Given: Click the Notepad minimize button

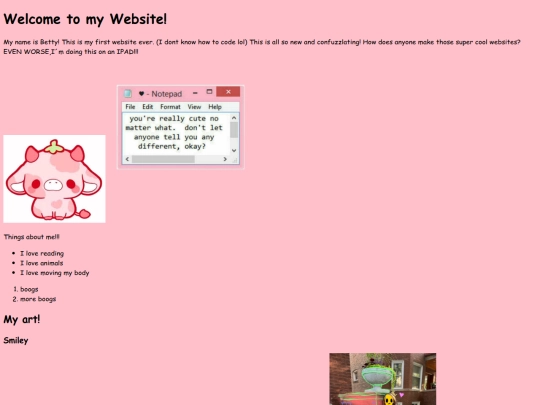Looking at the screenshot, I should click(195, 93).
